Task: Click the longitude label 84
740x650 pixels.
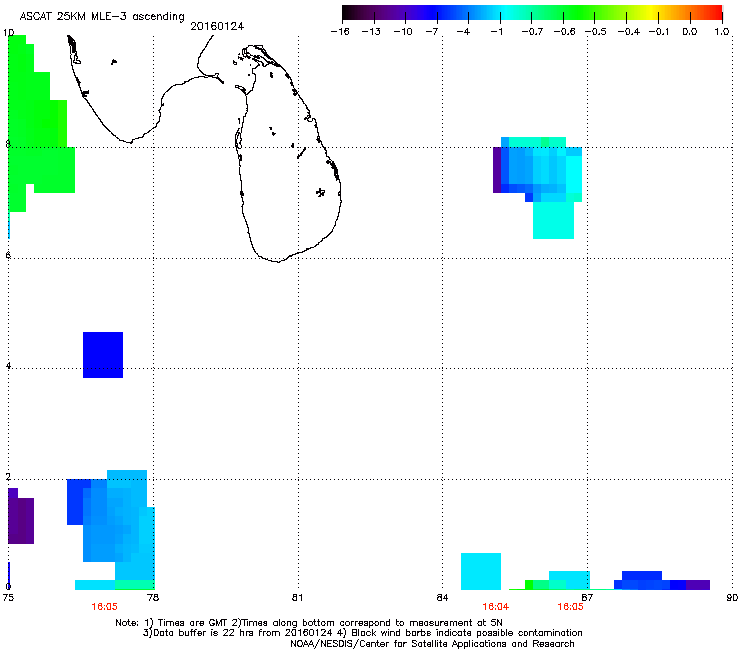Action: tap(442, 597)
